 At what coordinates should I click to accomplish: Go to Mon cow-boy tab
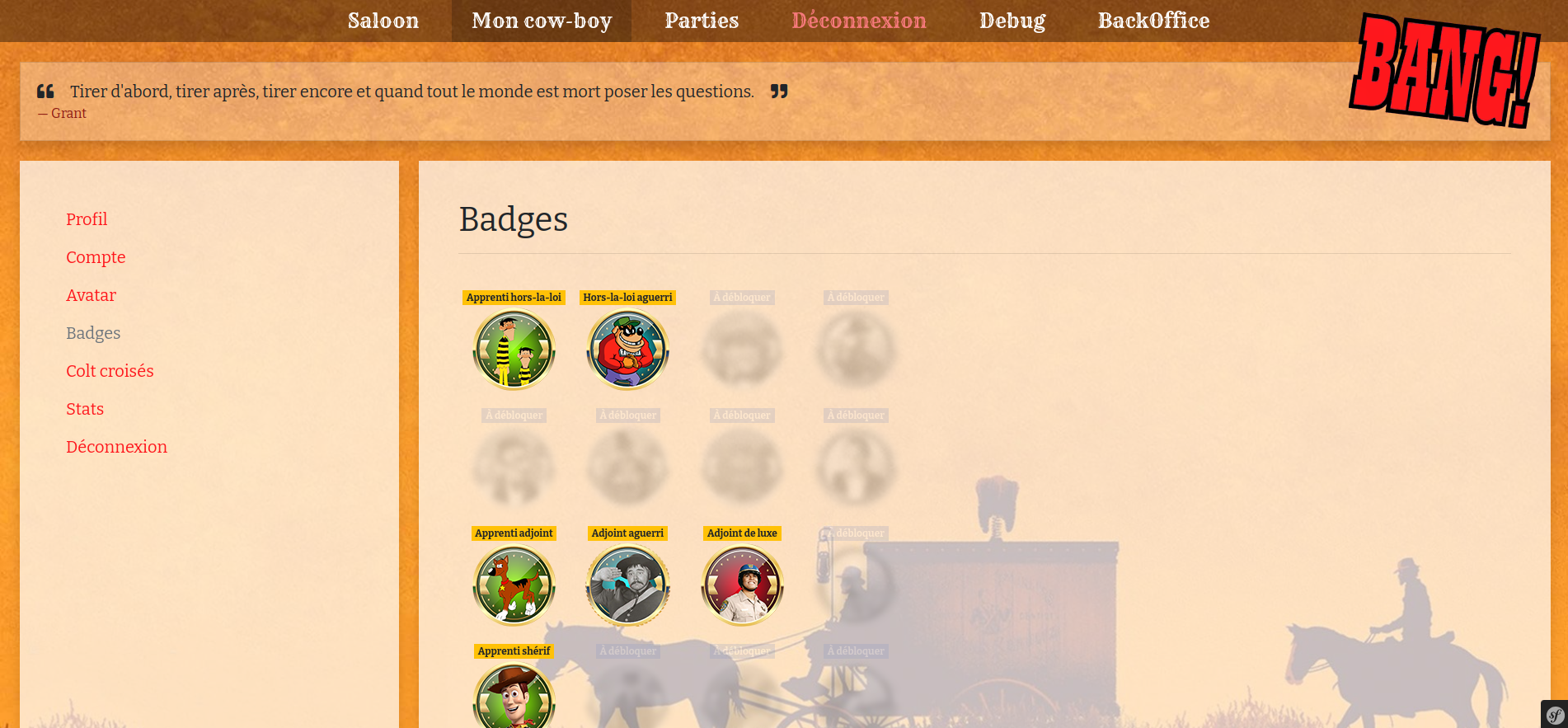tap(542, 21)
